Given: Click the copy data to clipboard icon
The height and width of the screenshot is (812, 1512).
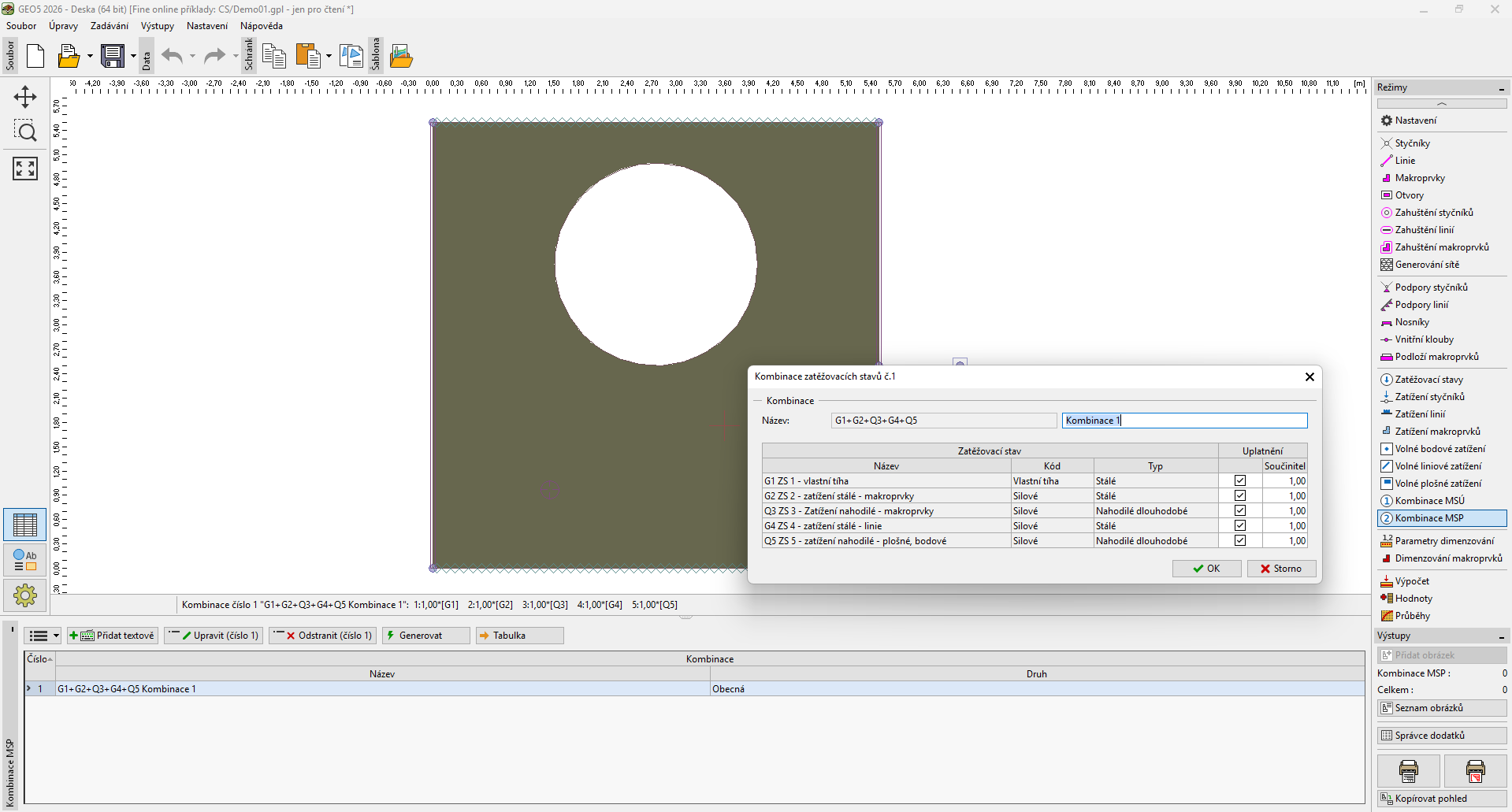Looking at the screenshot, I should (x=273, y=56).
